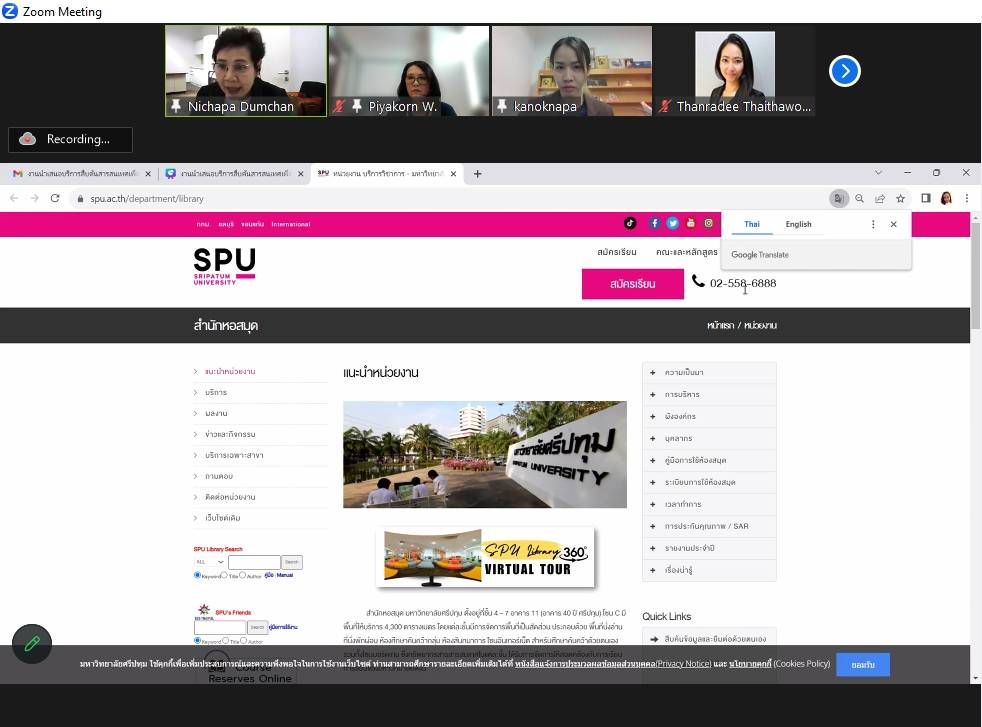The height and width of the screenshot is (727, 982).
Task: Switch to the Gmail browser tab
Action: pos(80,173)
